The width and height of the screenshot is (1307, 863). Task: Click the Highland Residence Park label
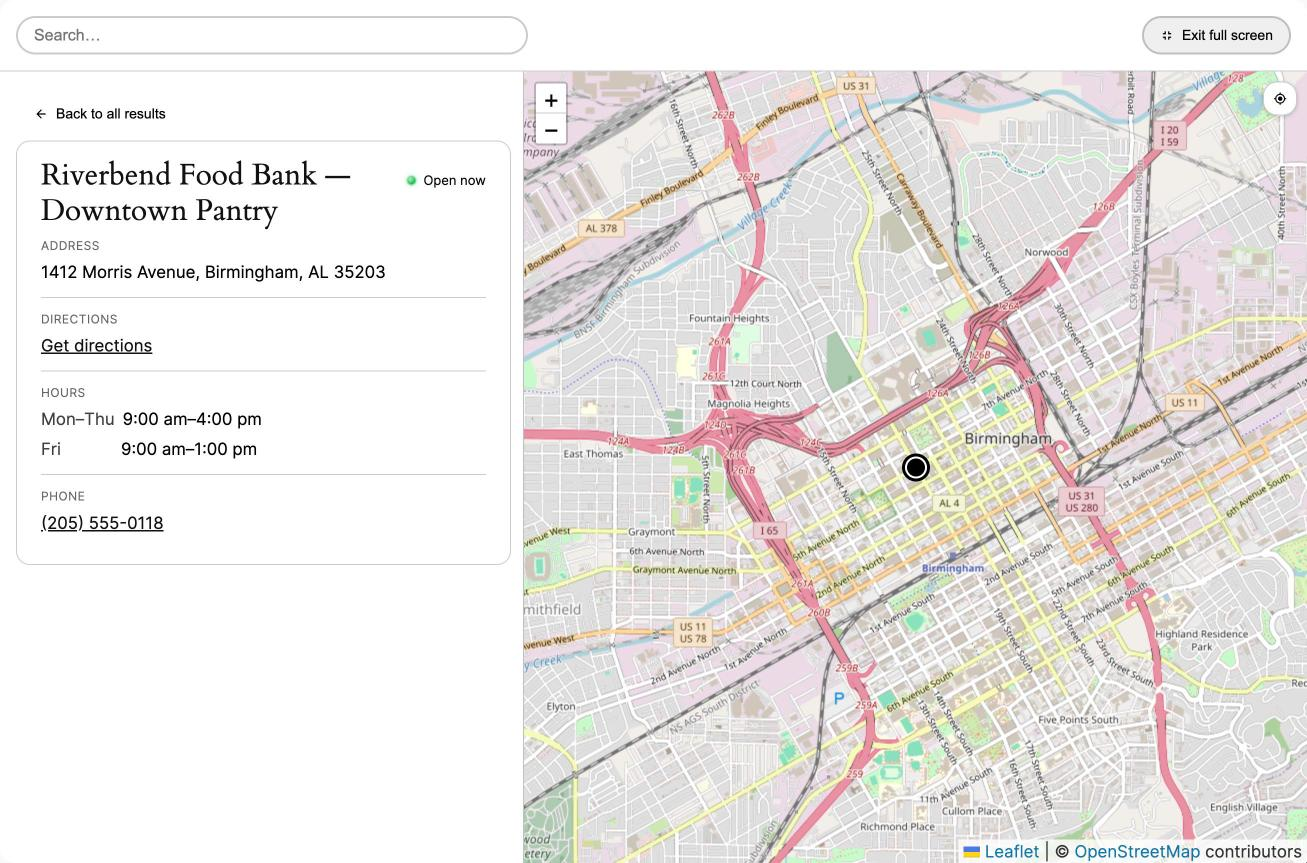click(1201, 640)
